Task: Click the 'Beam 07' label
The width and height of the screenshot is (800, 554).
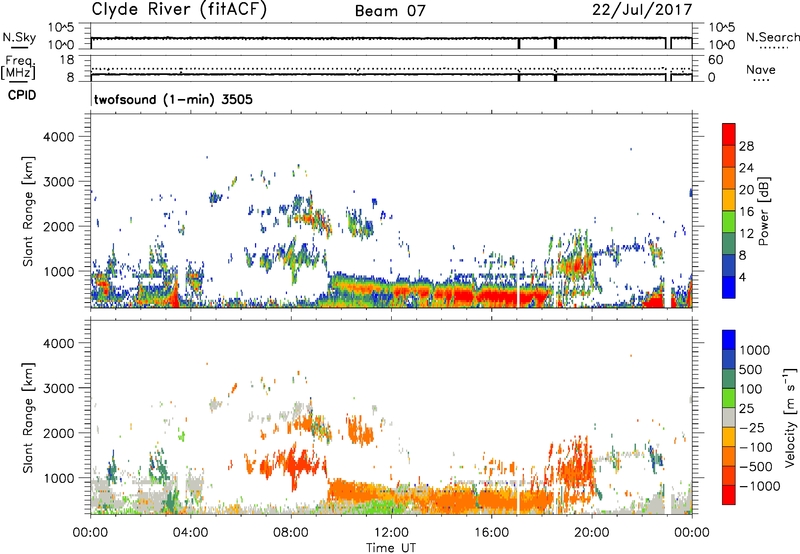Action: click(x=390, y=10)
